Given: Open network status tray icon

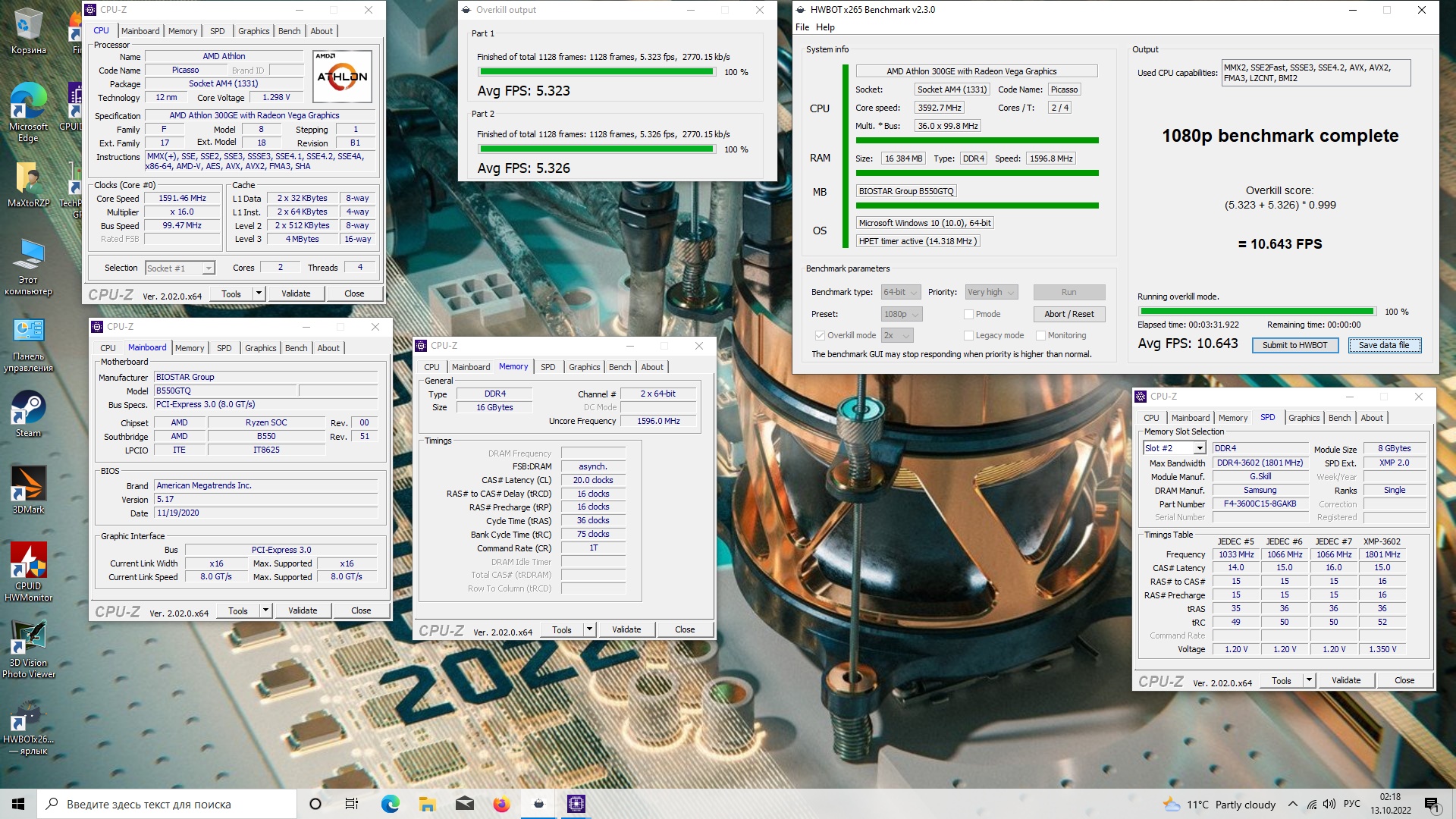Looking at the screenshot, I should click(x=1311, y=805).
